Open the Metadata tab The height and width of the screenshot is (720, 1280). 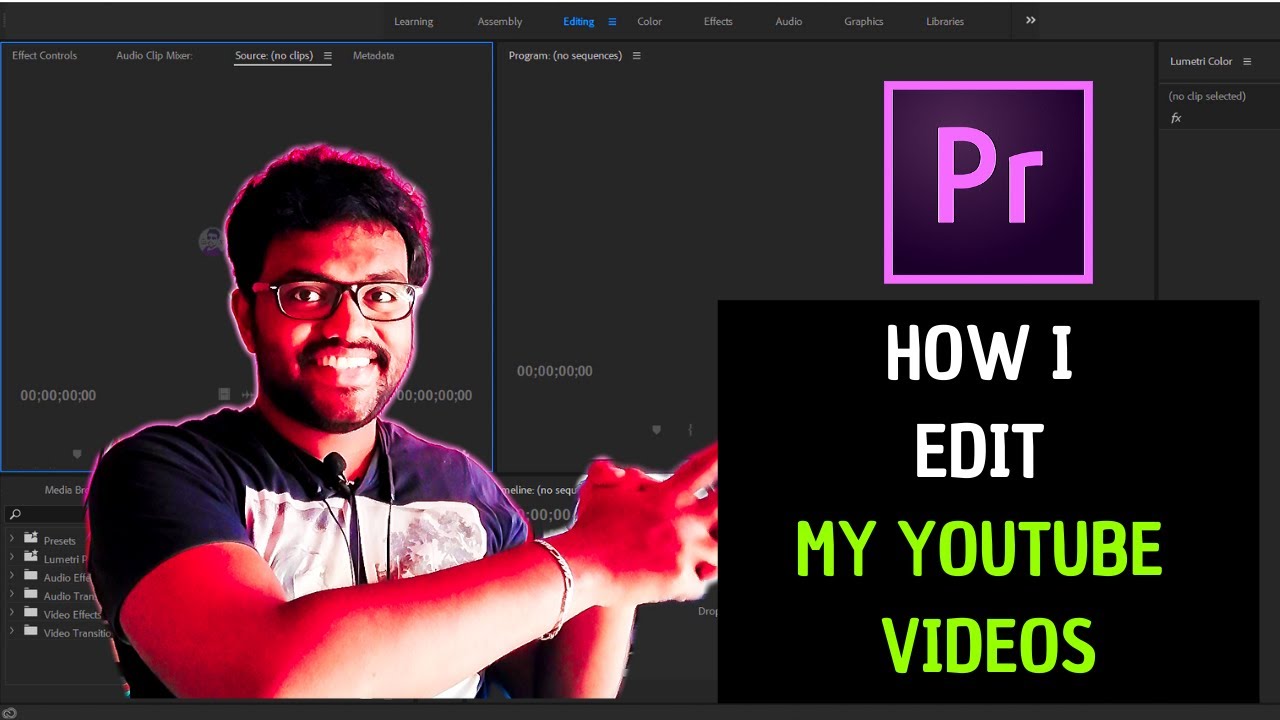coord(373,55)
